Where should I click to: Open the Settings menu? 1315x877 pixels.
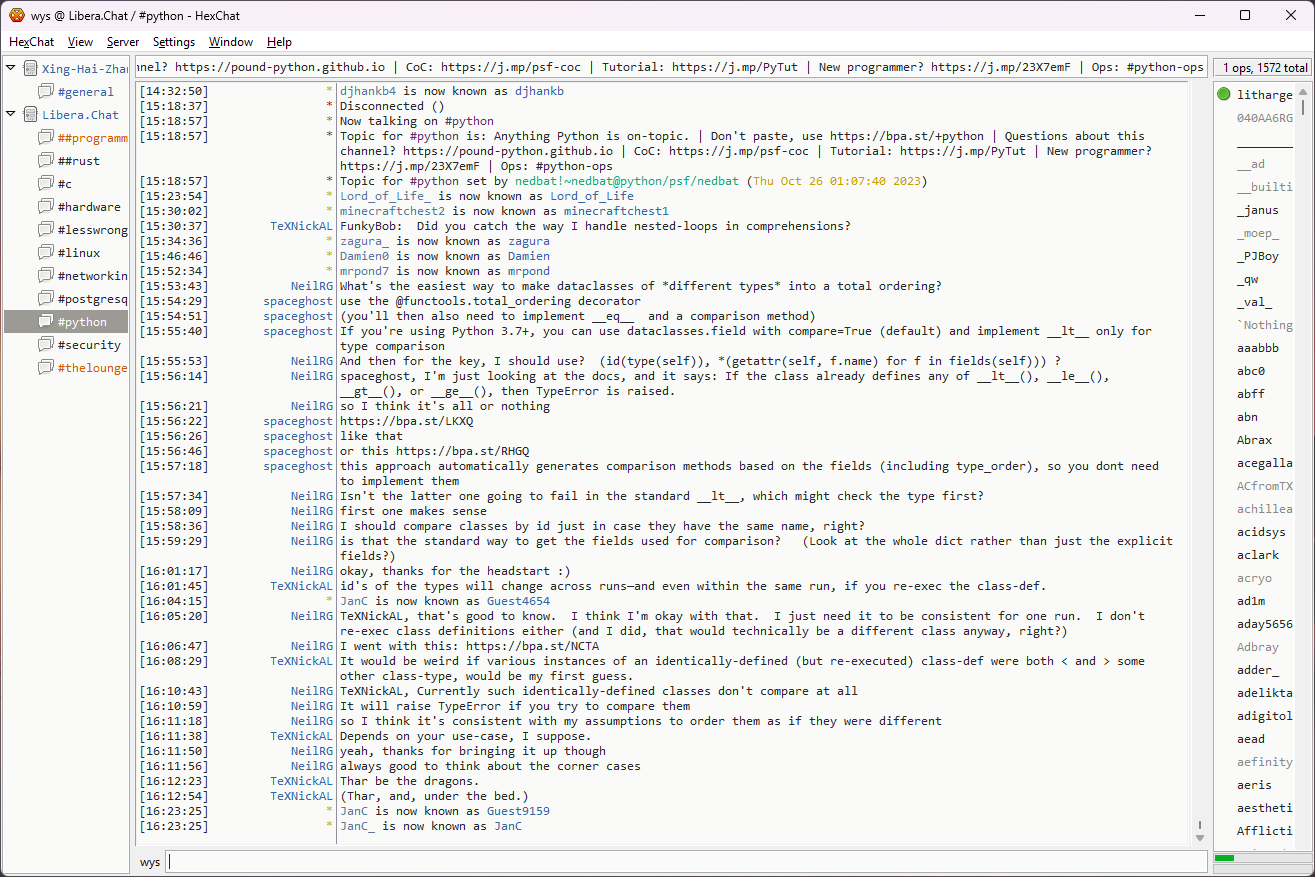174,42
